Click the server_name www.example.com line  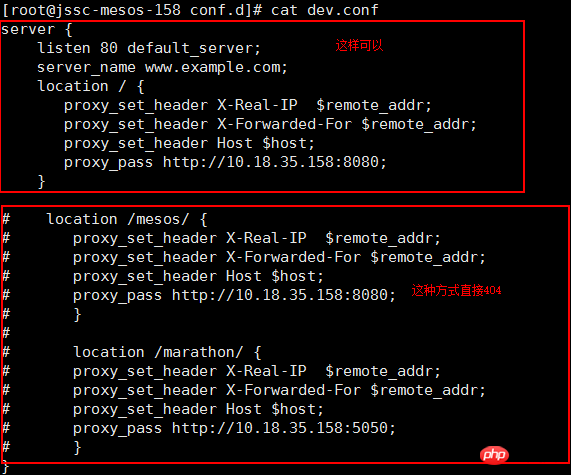coord(162,67)
